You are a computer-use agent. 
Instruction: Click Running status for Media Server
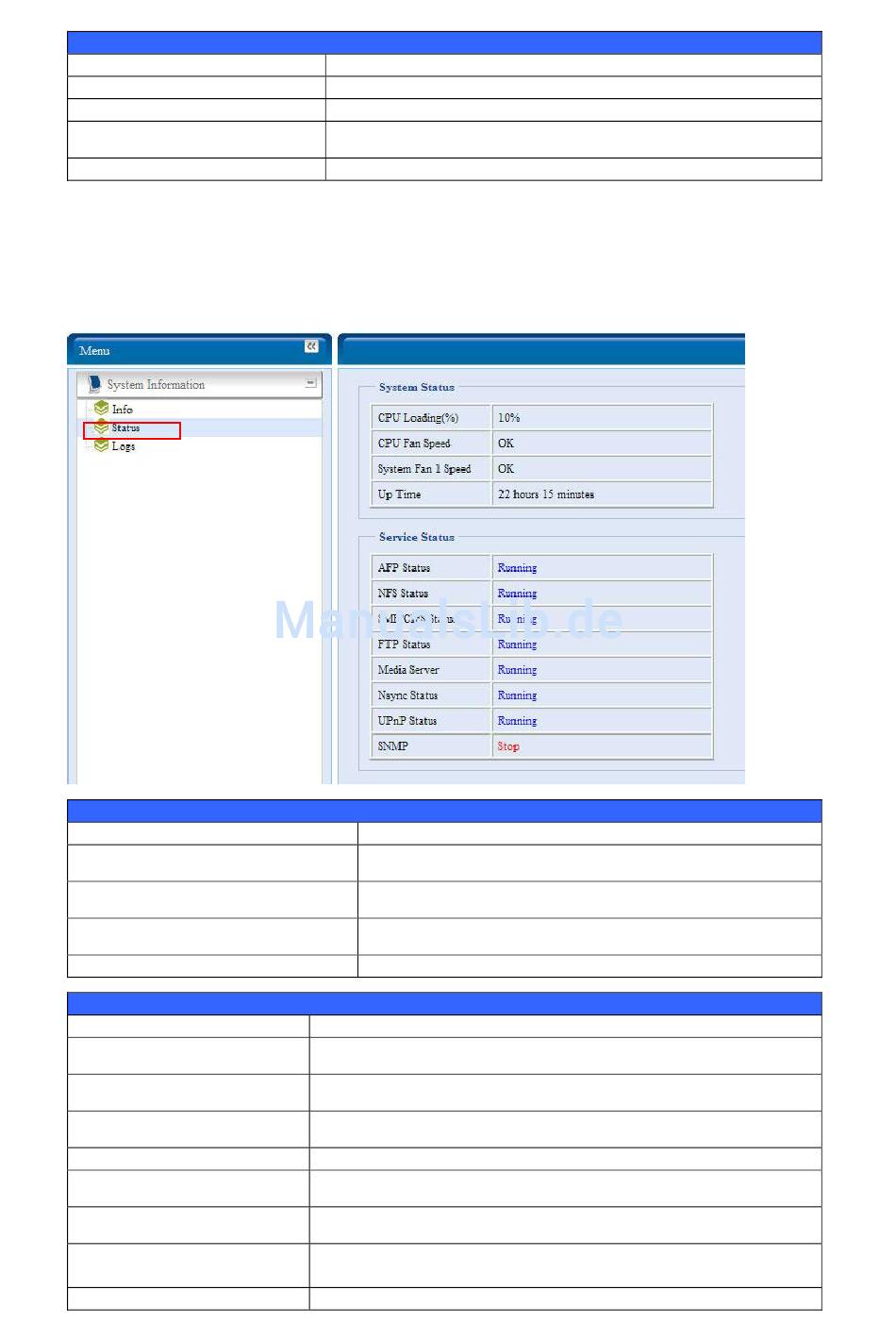517,670
